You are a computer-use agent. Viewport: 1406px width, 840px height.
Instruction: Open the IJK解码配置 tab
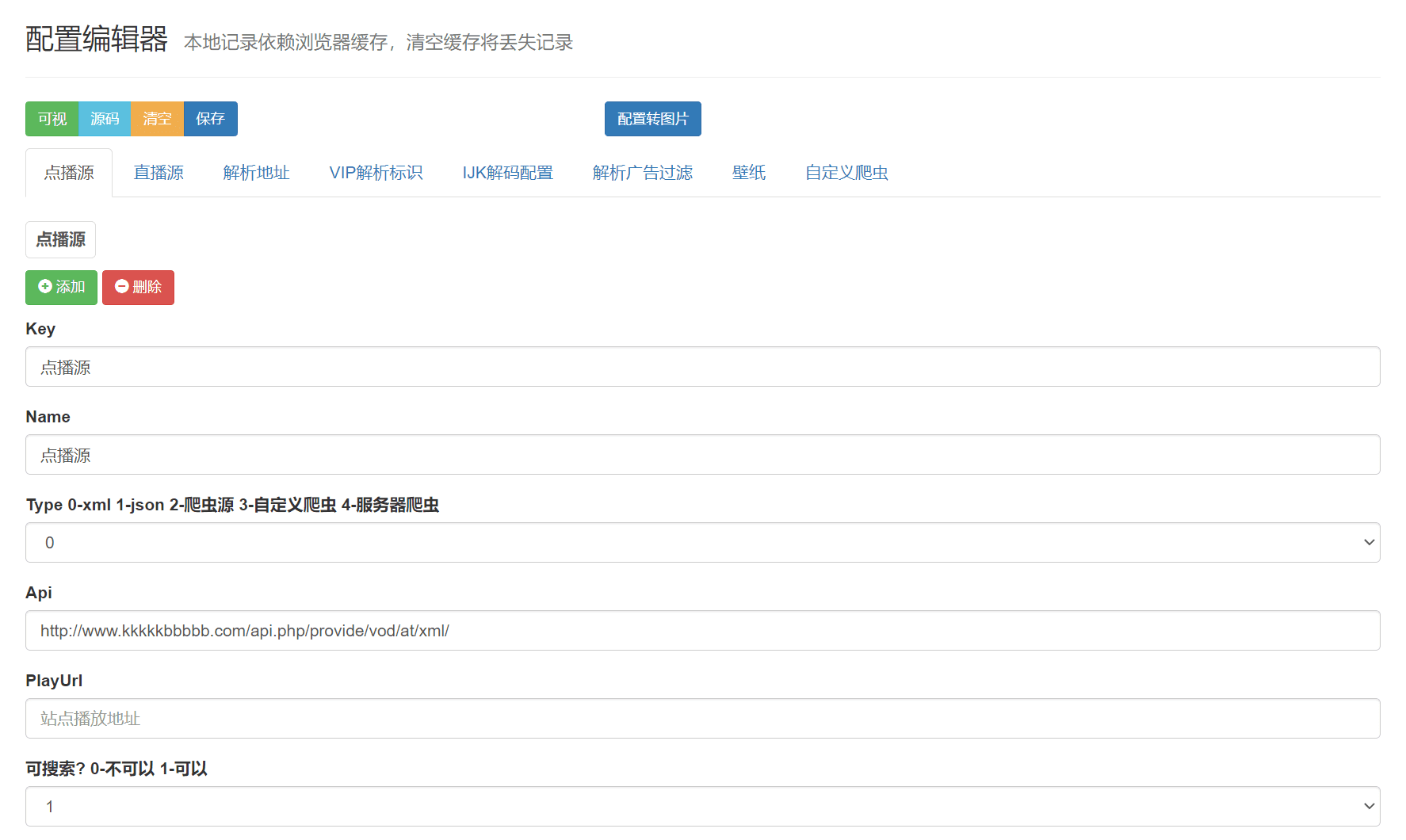tap(508, 172)
